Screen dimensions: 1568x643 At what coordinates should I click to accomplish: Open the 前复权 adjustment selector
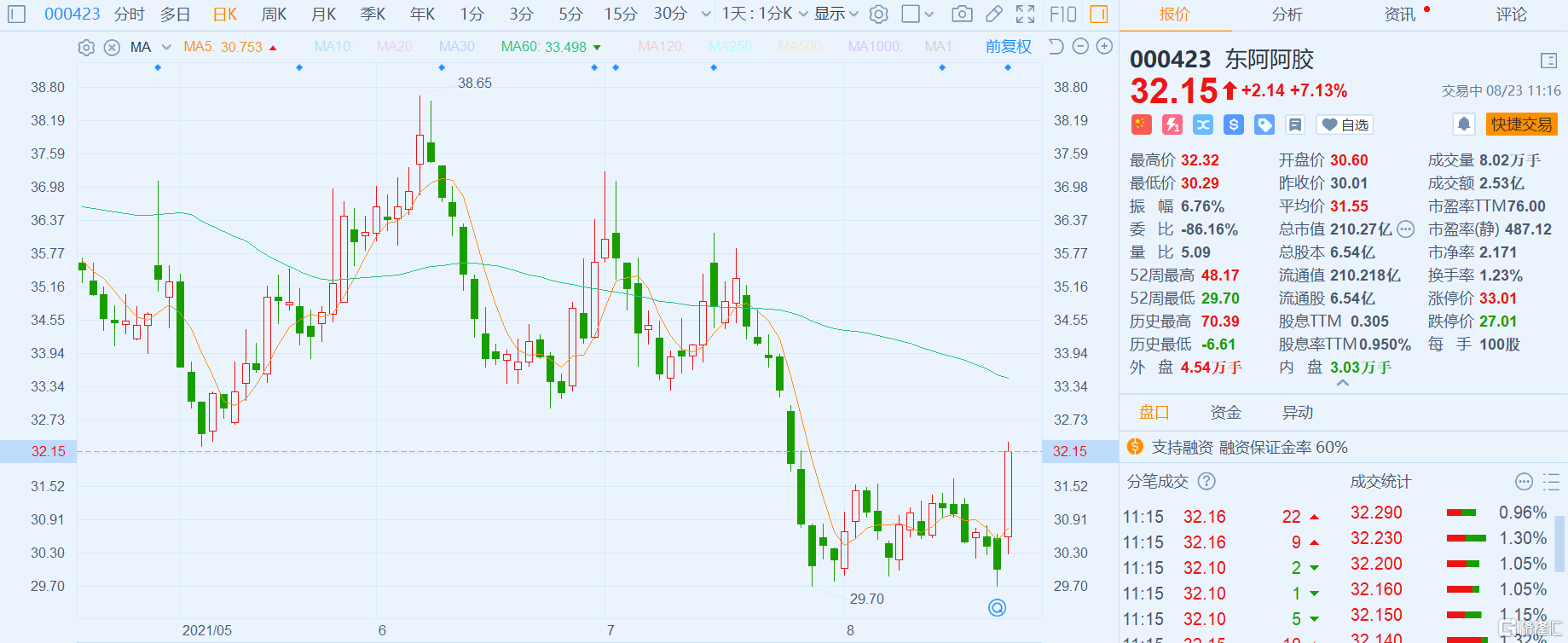[1009, 47]
